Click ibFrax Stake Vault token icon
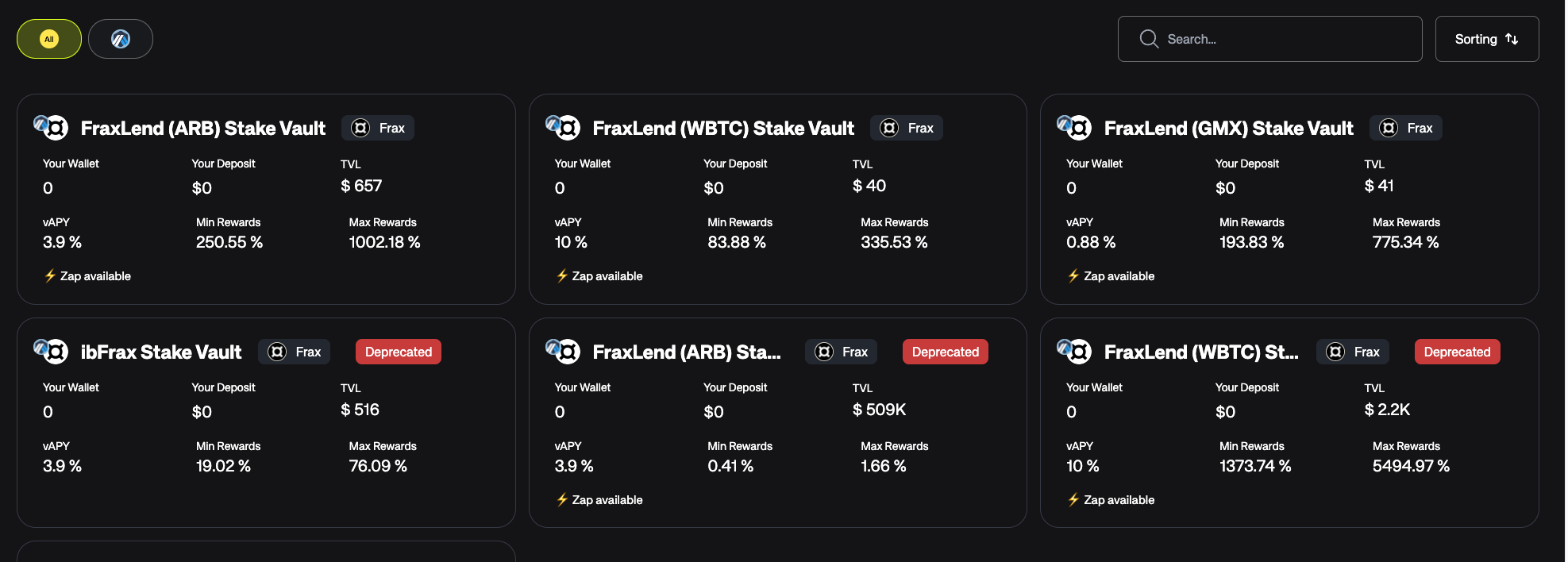The height and width of the screenshot is (562, 1568). click(52, 351)
